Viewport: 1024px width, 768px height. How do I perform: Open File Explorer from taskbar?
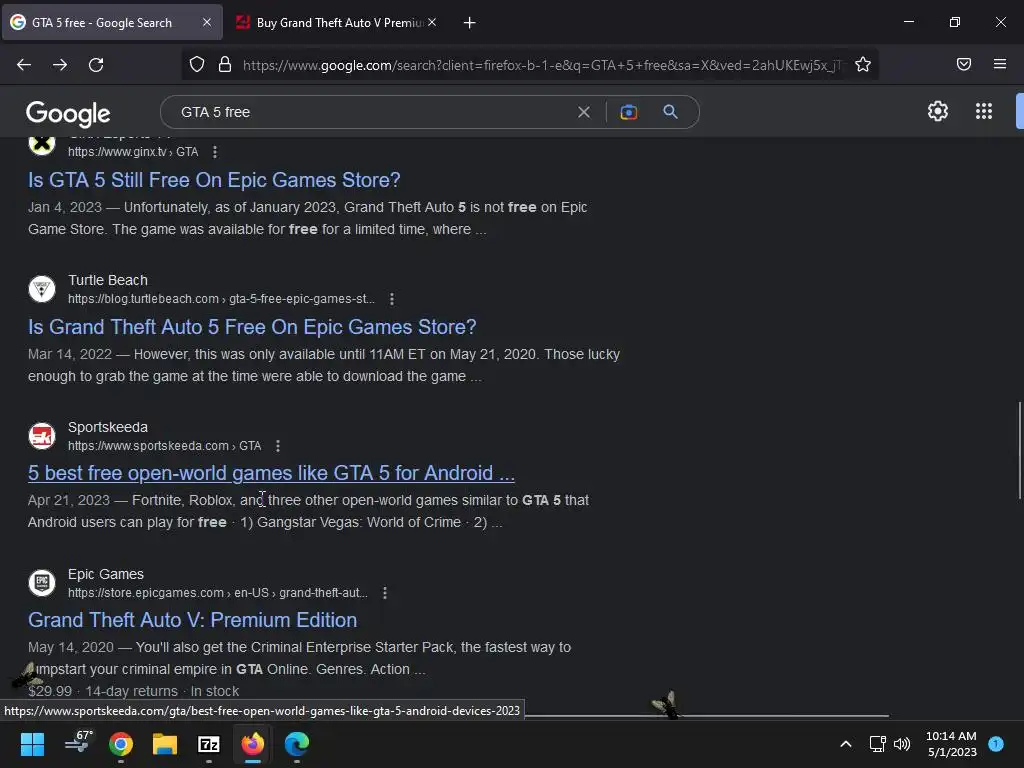[x=165, y=744]
